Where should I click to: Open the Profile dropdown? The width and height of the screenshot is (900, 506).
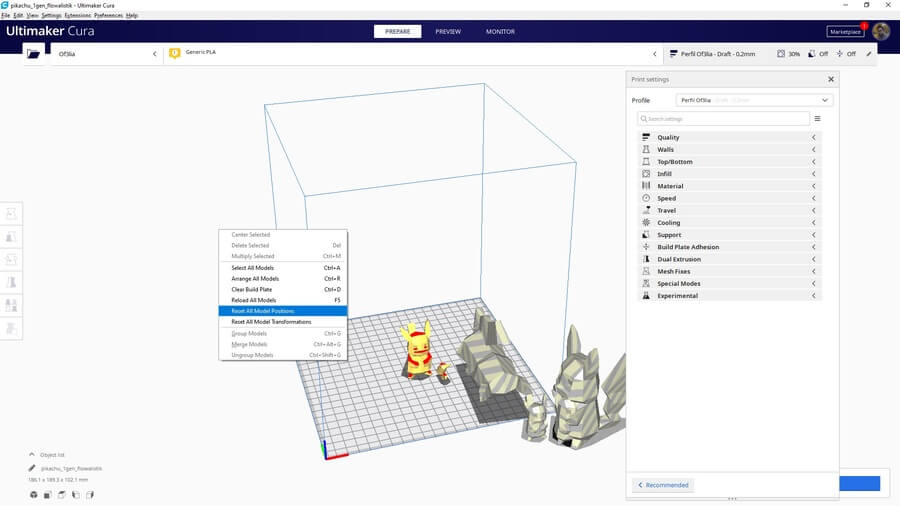[754, 100]
